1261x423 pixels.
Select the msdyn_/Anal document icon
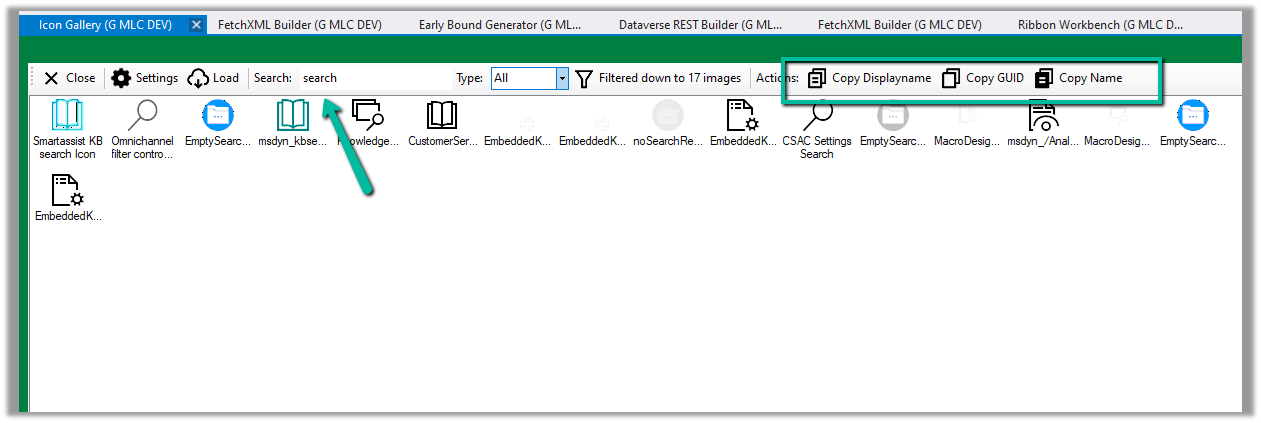tap(1043, 117)
